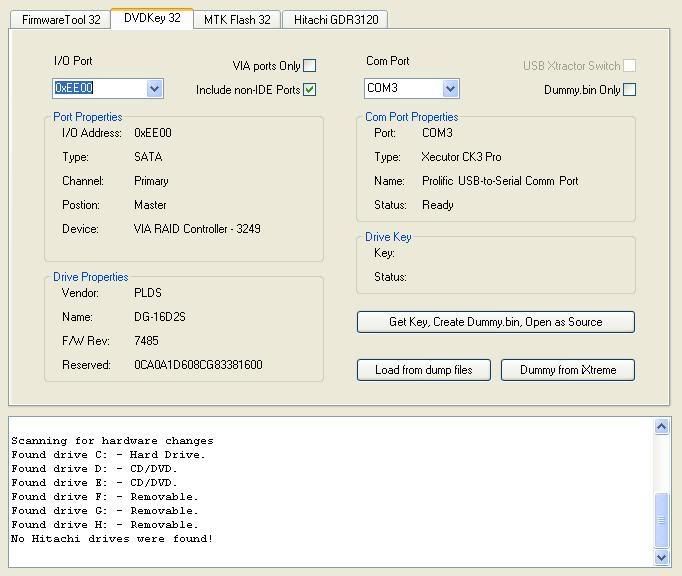The image size is (682, 576).
Task: Click log line Found drive E: CD/DVD
Action: pos(94,482)
